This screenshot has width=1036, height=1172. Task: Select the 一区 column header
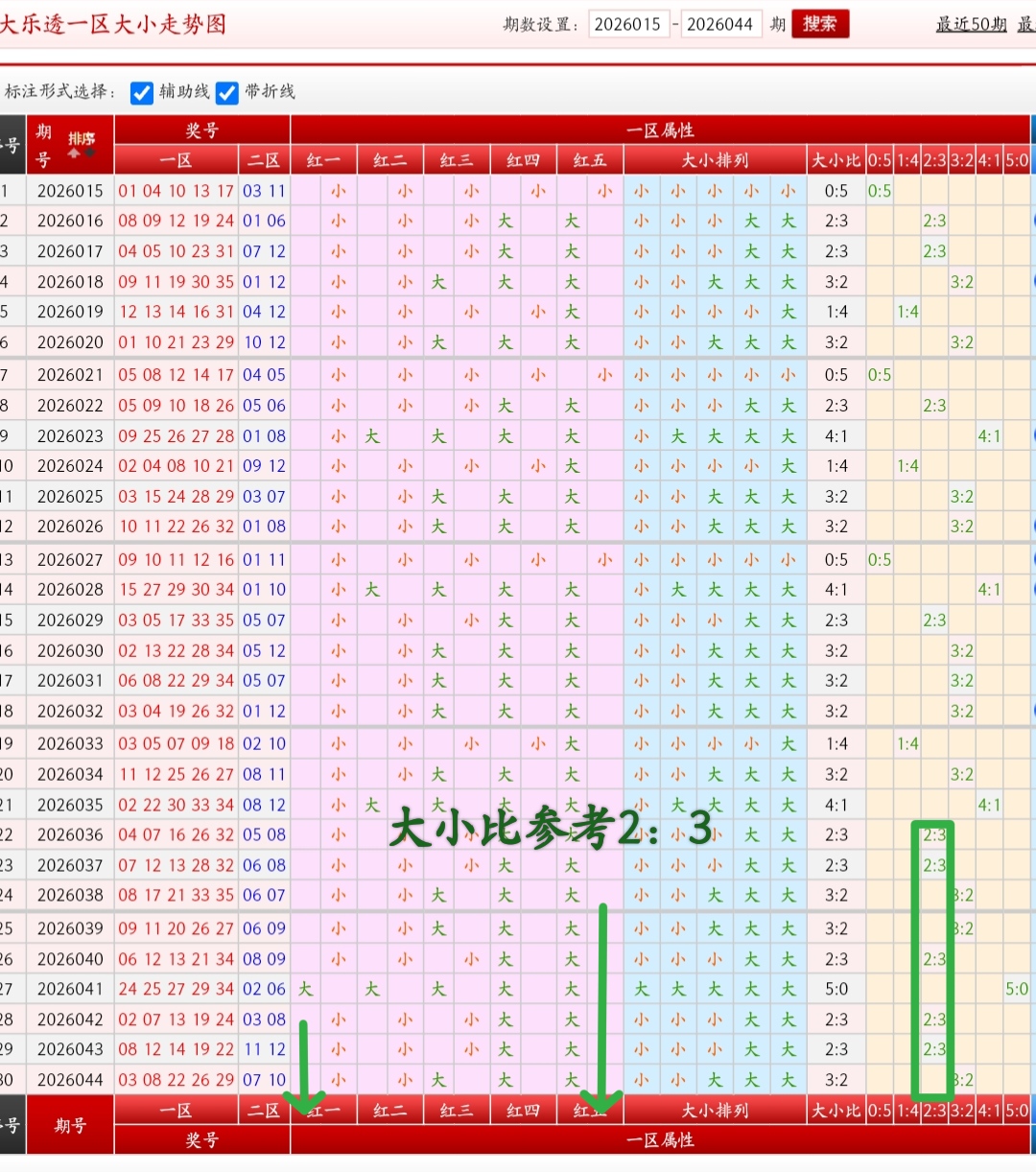177,159
